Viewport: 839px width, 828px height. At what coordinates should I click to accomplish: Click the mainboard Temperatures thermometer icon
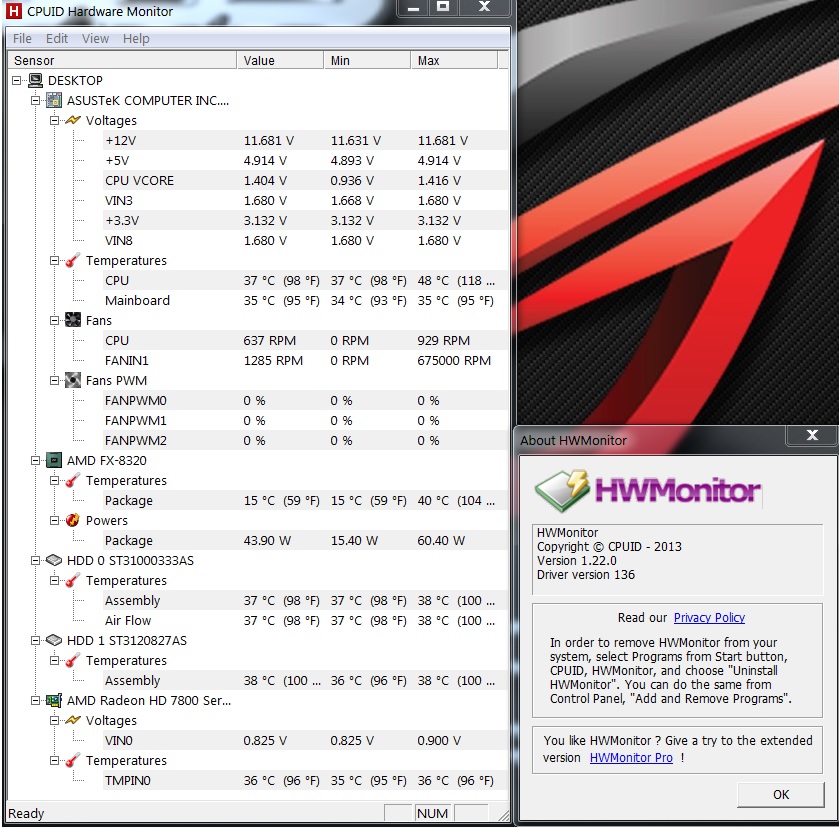(x=73, y=260)
